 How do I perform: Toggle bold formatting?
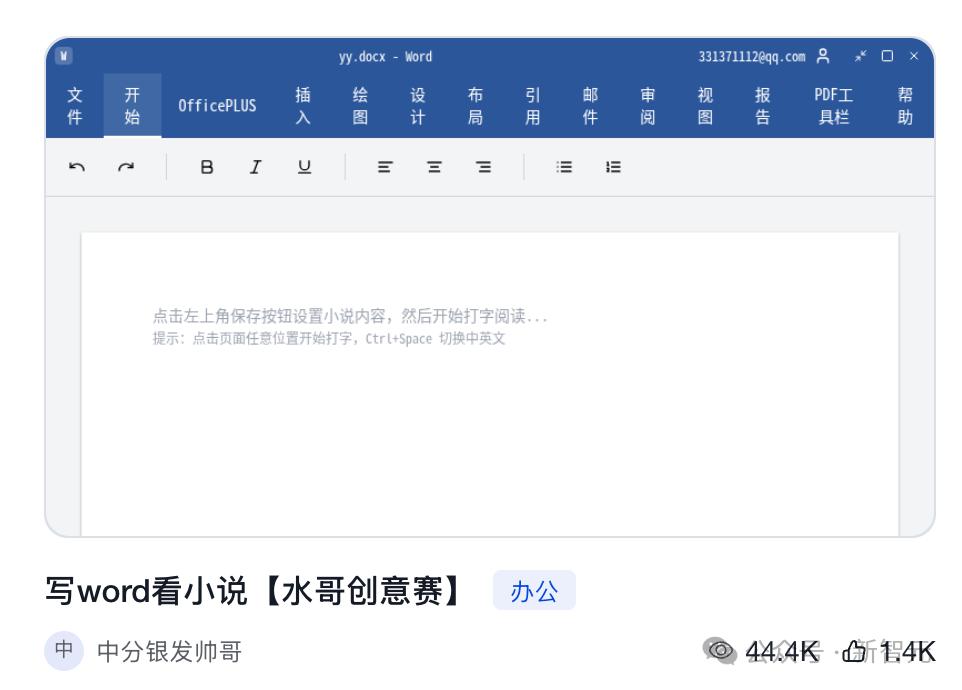(x=207, y=167)
